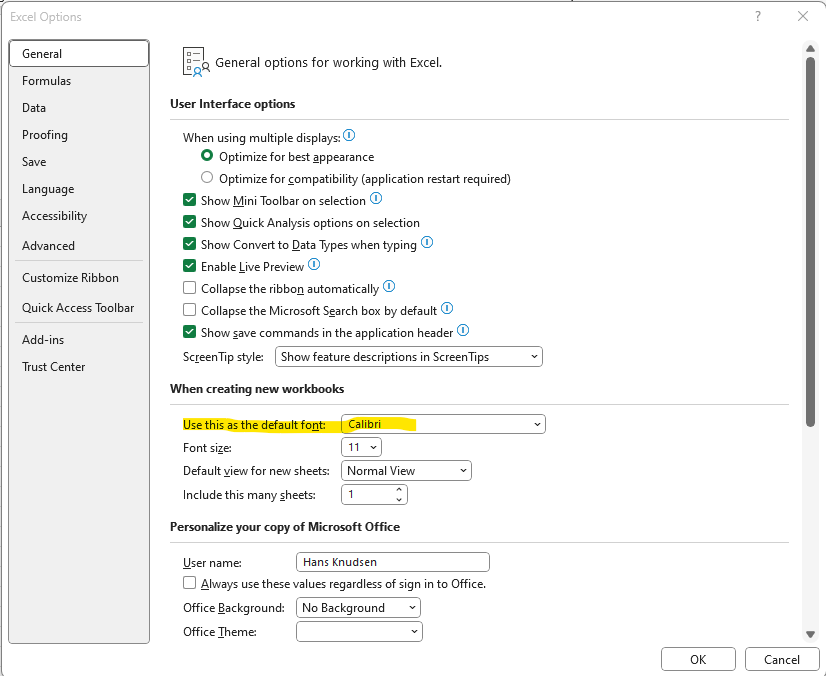Increase the number of sheets with up arrow
Screen dimensions: 826x676
399,489
